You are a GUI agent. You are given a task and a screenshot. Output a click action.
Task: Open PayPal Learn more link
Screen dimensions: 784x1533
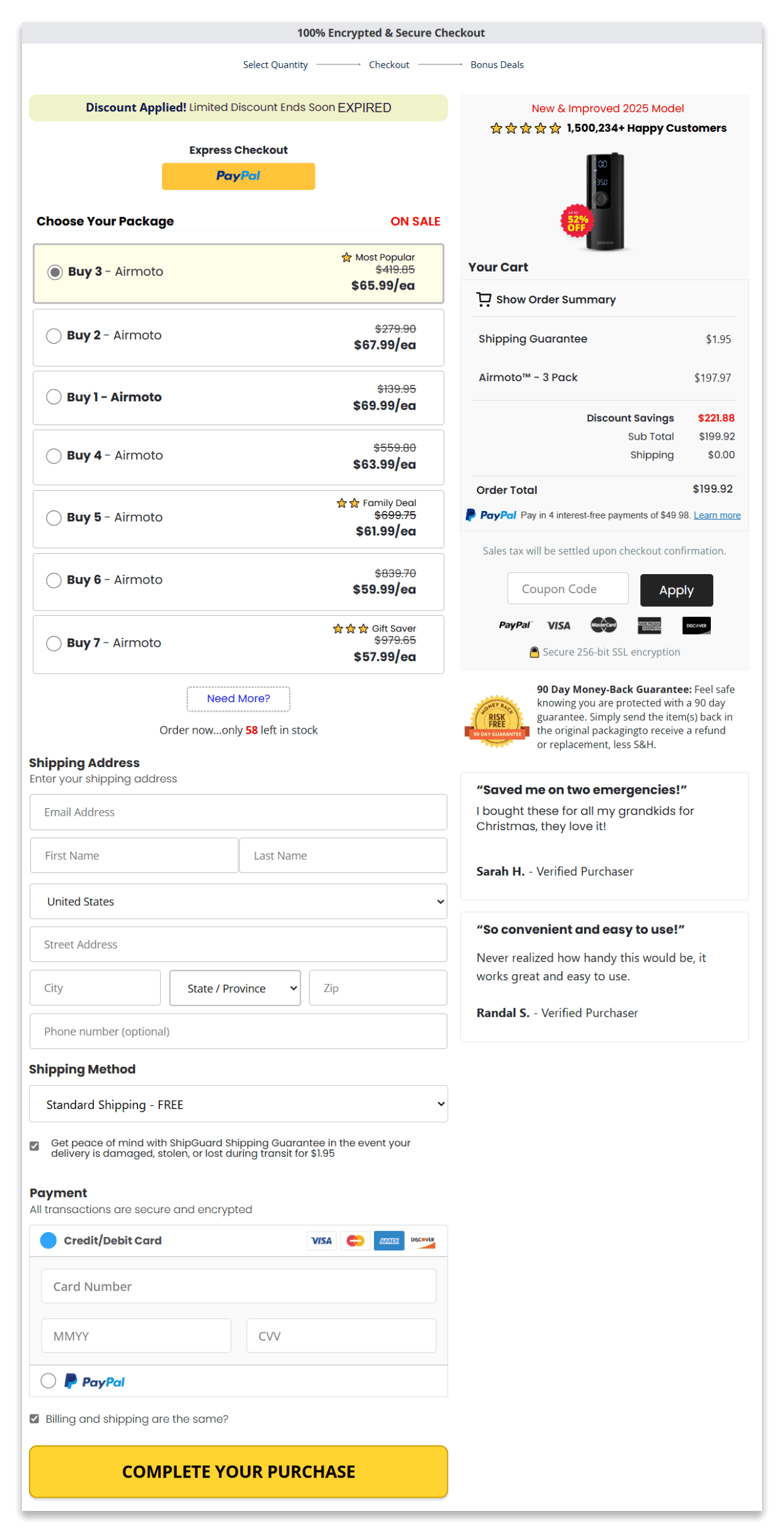[717, 515]
